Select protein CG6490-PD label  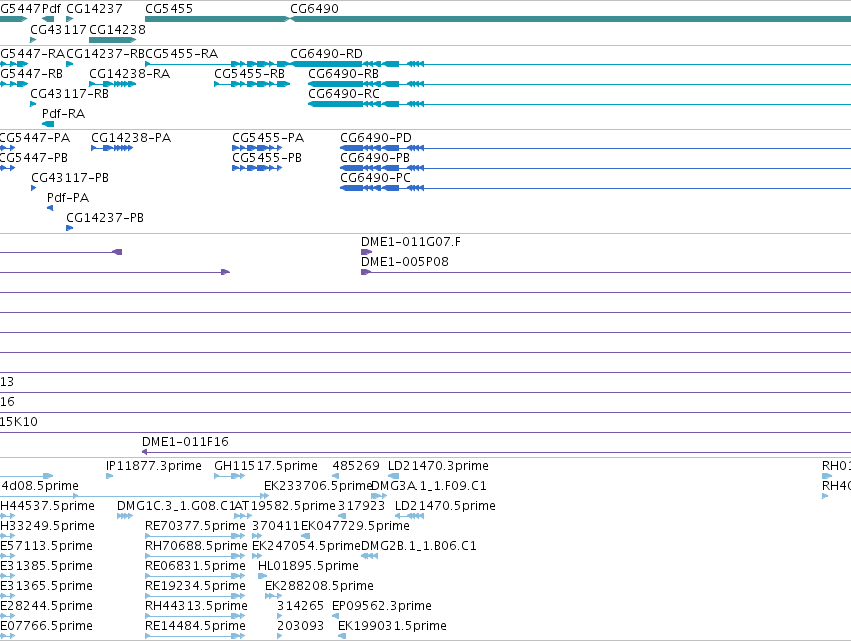coord(376,138)
